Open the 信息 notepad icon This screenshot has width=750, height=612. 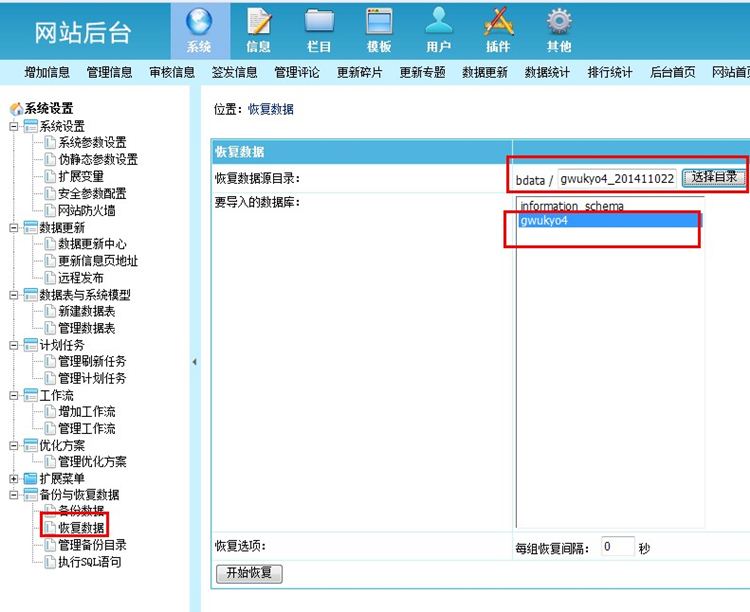259,22
